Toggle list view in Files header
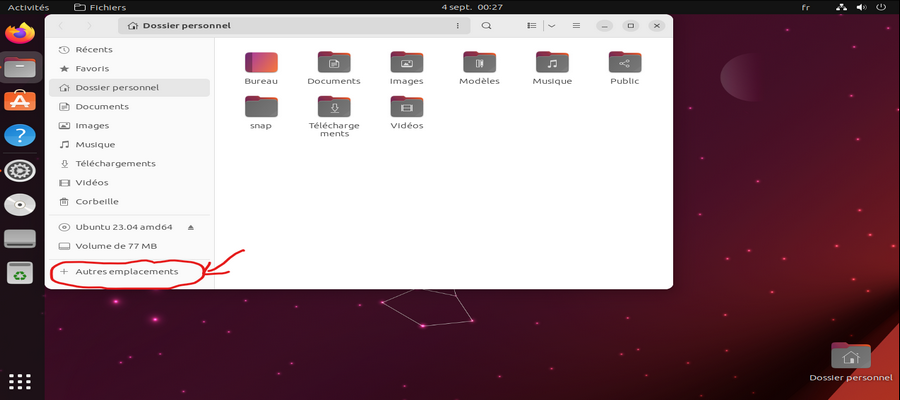Viewport: 900px width, 400px height. pos(532,26)
